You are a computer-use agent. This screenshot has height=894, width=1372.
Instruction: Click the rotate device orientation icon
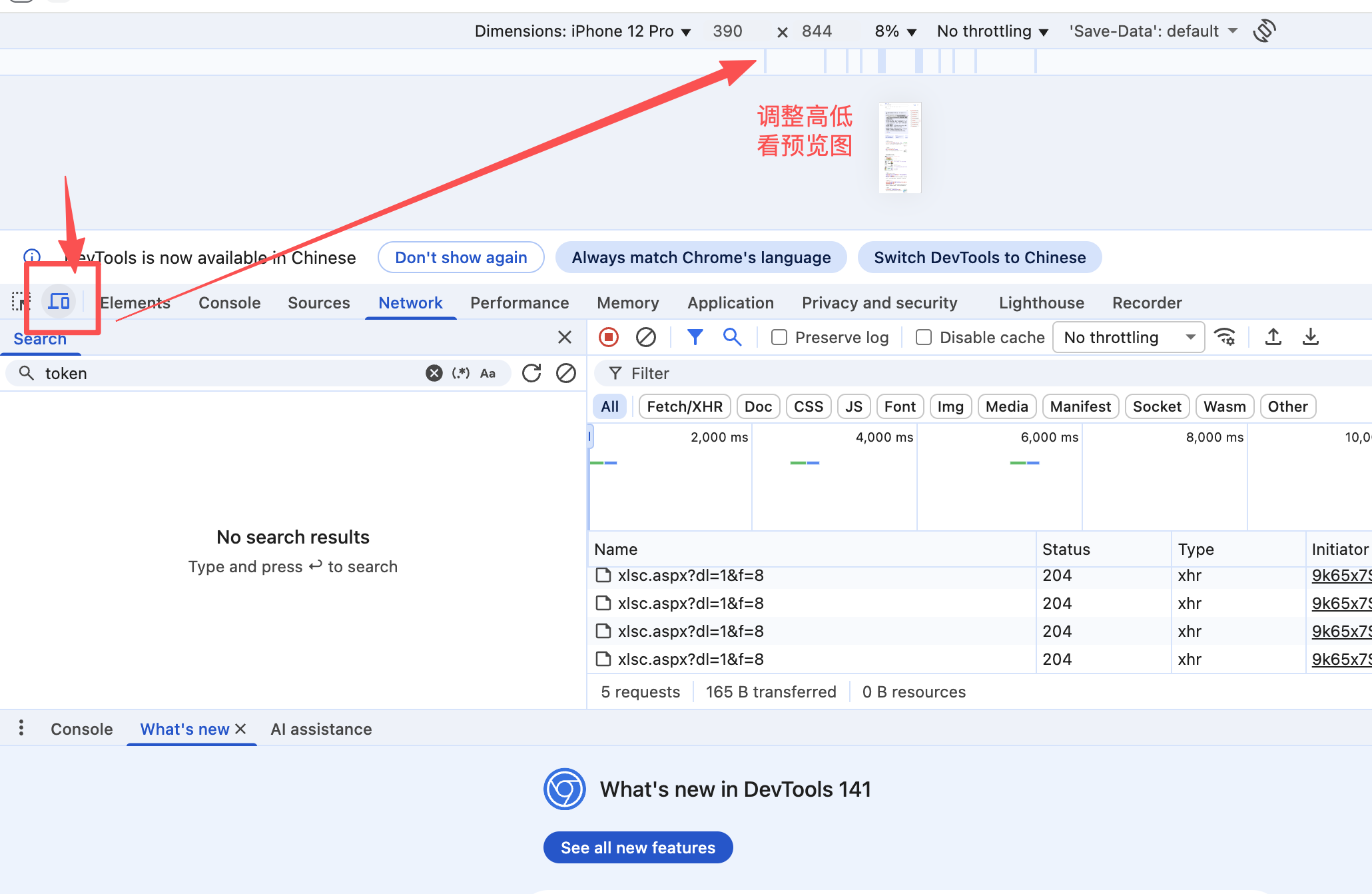pos(1263,31)
